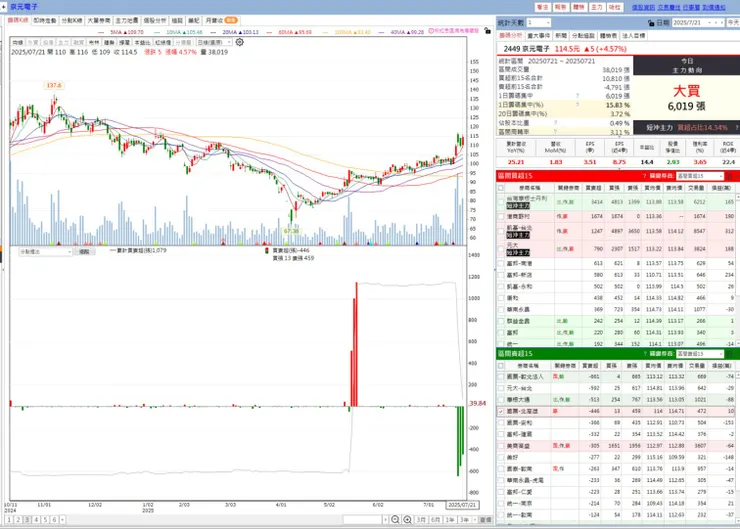
Task: Click the arrow icon left of 京元電子 title
Action: (3, 7)
